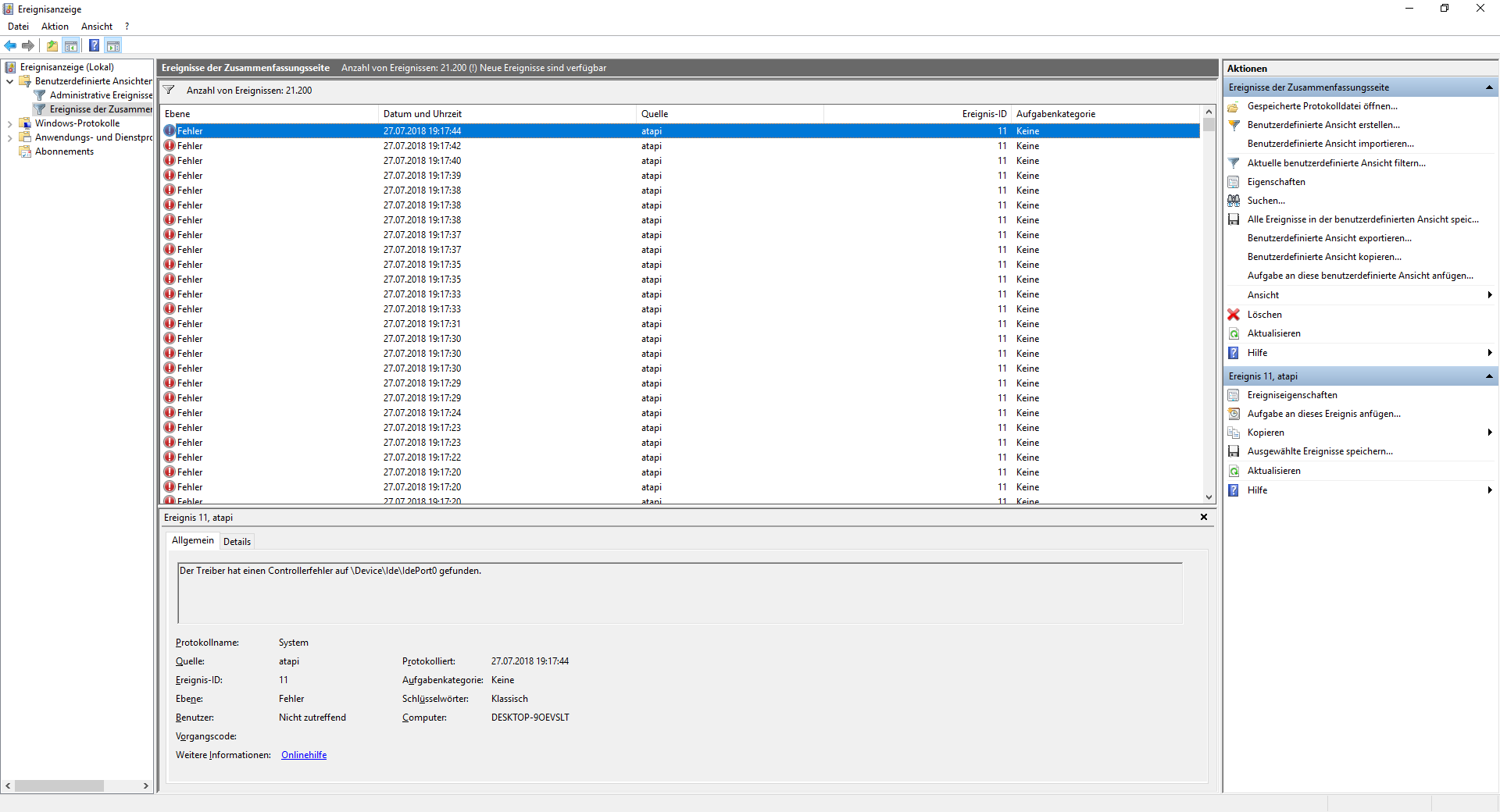1500x812 pixels.
Task: Click Suchen... action text
Action: click(x=1266, y=201)
